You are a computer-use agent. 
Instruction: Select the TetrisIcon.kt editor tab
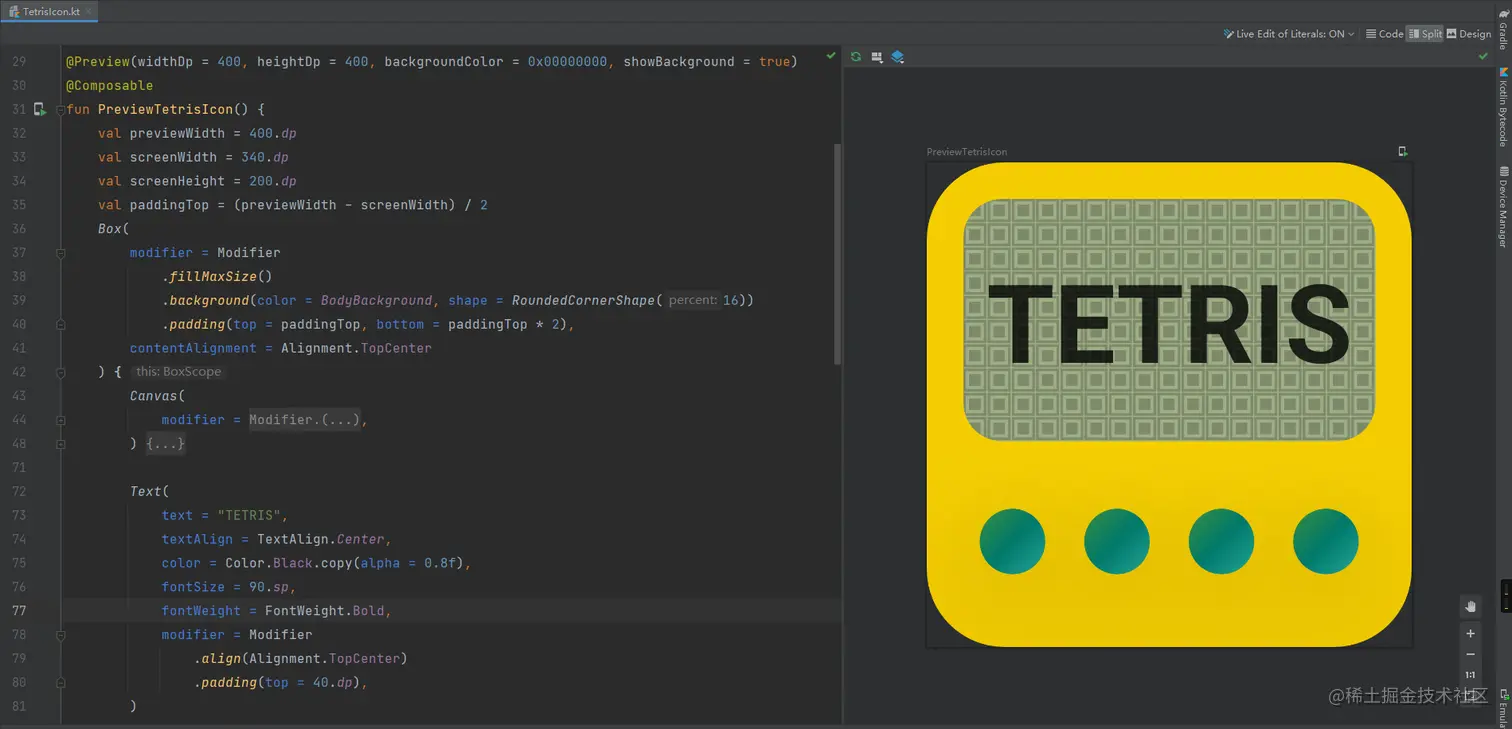tap(51, 12)
